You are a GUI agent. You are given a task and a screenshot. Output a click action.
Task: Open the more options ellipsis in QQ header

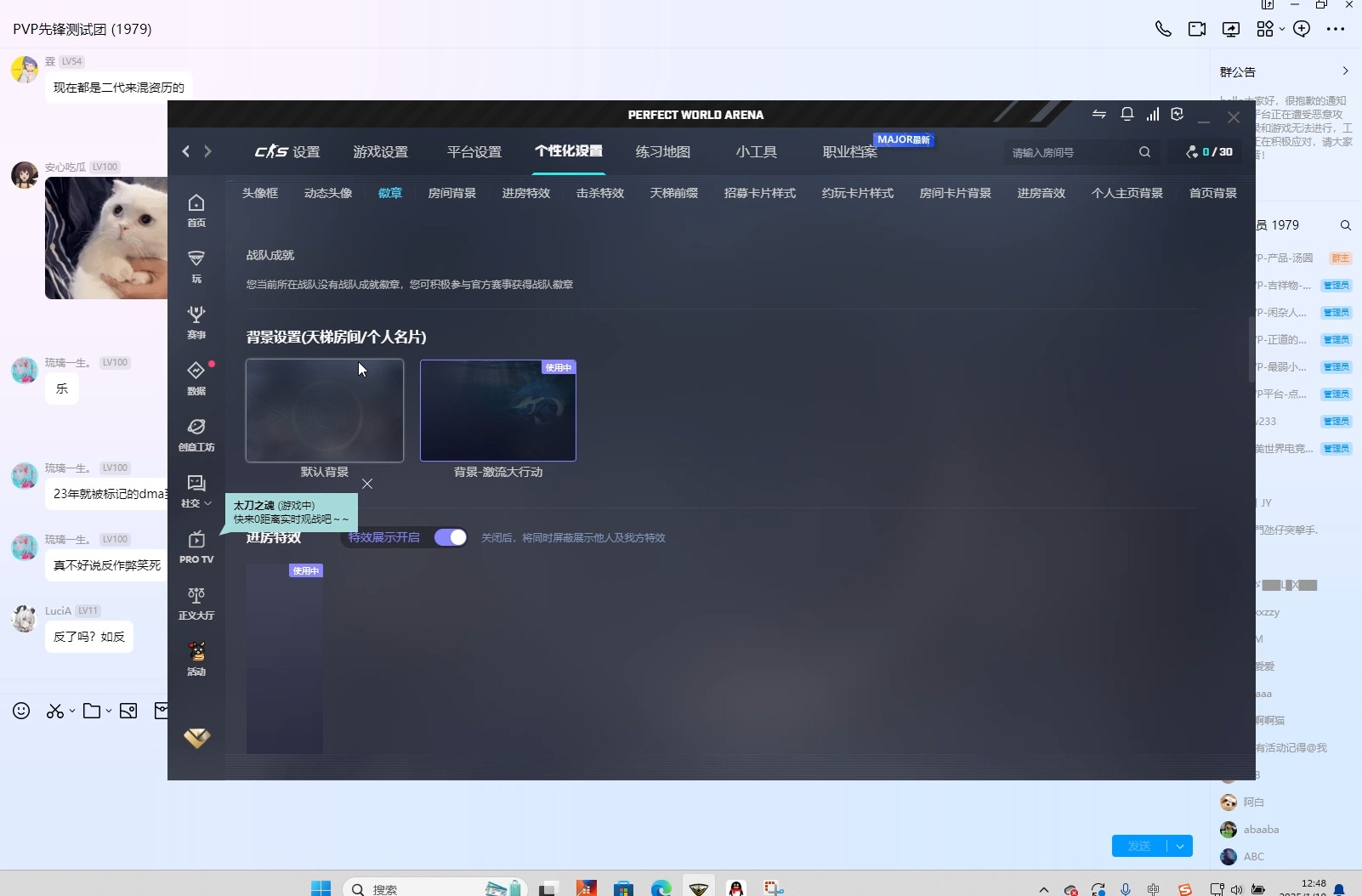tap(1336, 29)
